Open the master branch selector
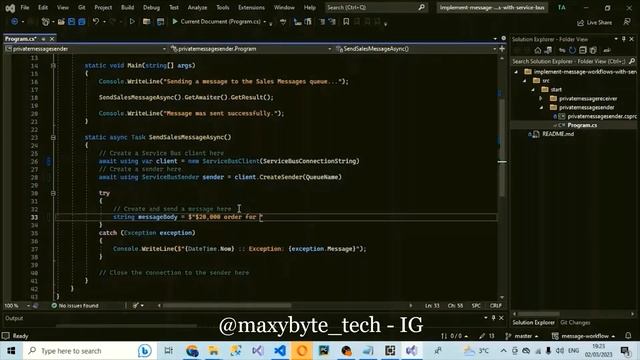The width and height of the screenshot is (640, 360). 522,336
